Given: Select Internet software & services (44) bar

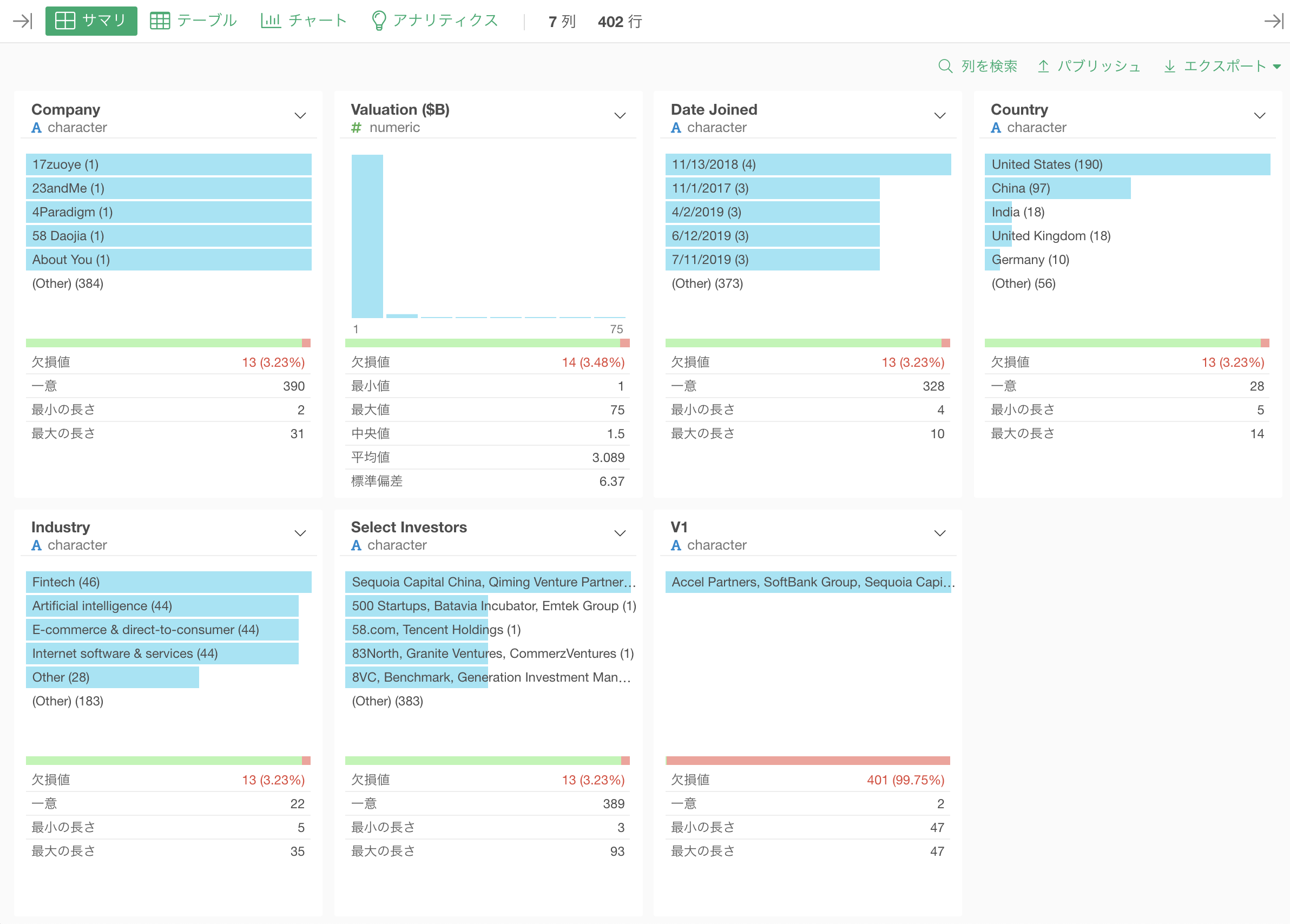Looking at the screenshot, I should tap(162, 654).
